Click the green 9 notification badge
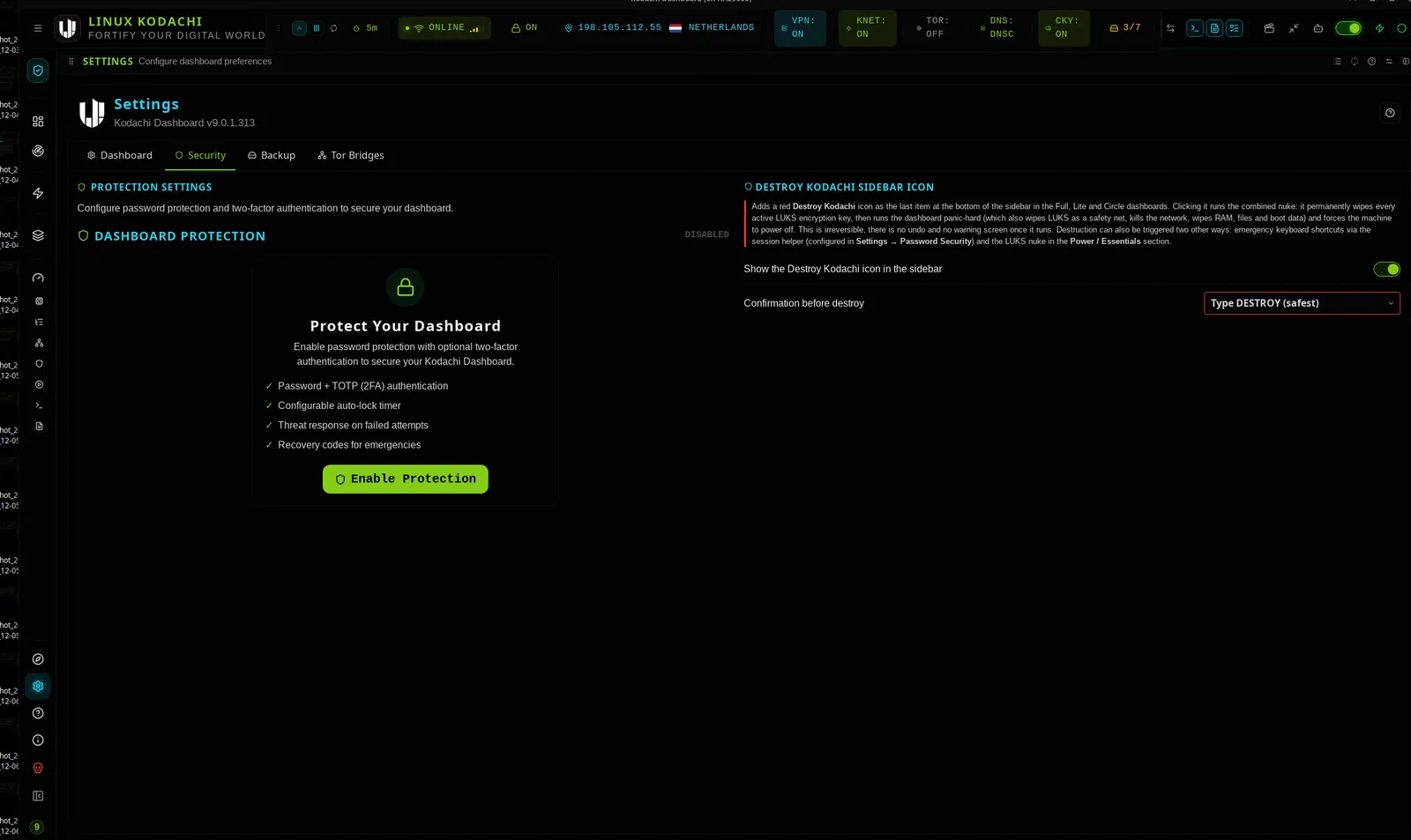The image size is (1411, 840). pos(37,827)
